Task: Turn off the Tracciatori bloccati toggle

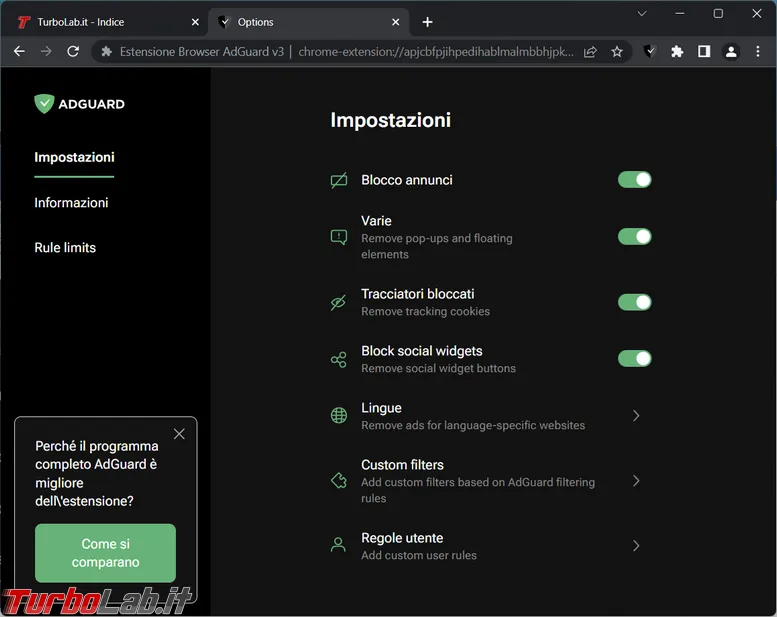Action: [634, 302]
